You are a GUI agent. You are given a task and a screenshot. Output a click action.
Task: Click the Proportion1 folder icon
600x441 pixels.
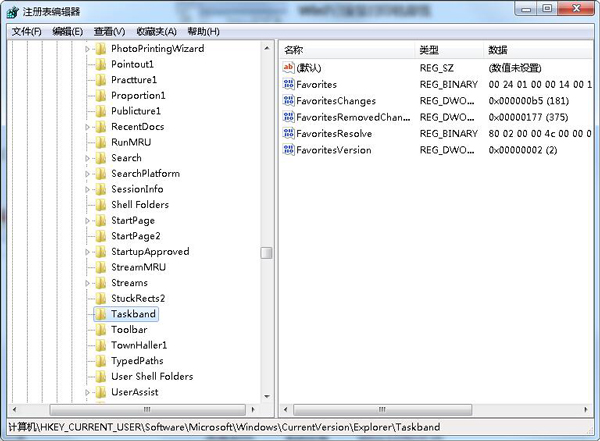click(x=101, y=95)
